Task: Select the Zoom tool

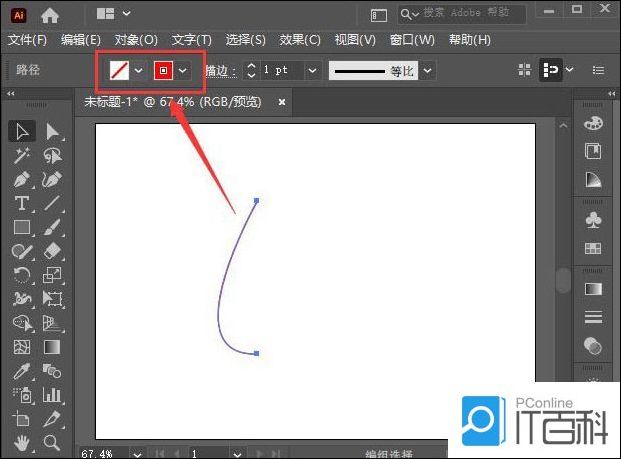Action: point(52,442)
